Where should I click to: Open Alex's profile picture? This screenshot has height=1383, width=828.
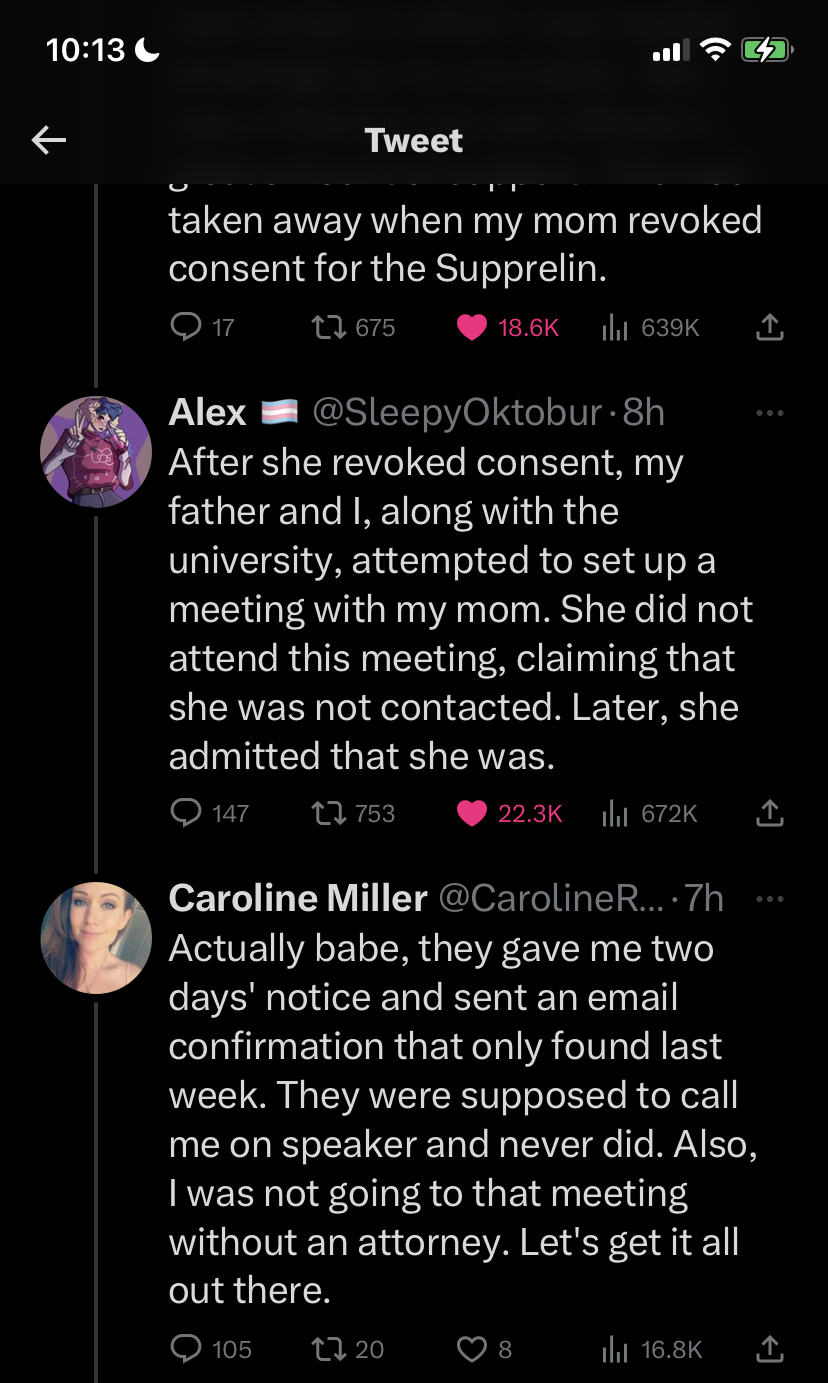click(96, 452)
